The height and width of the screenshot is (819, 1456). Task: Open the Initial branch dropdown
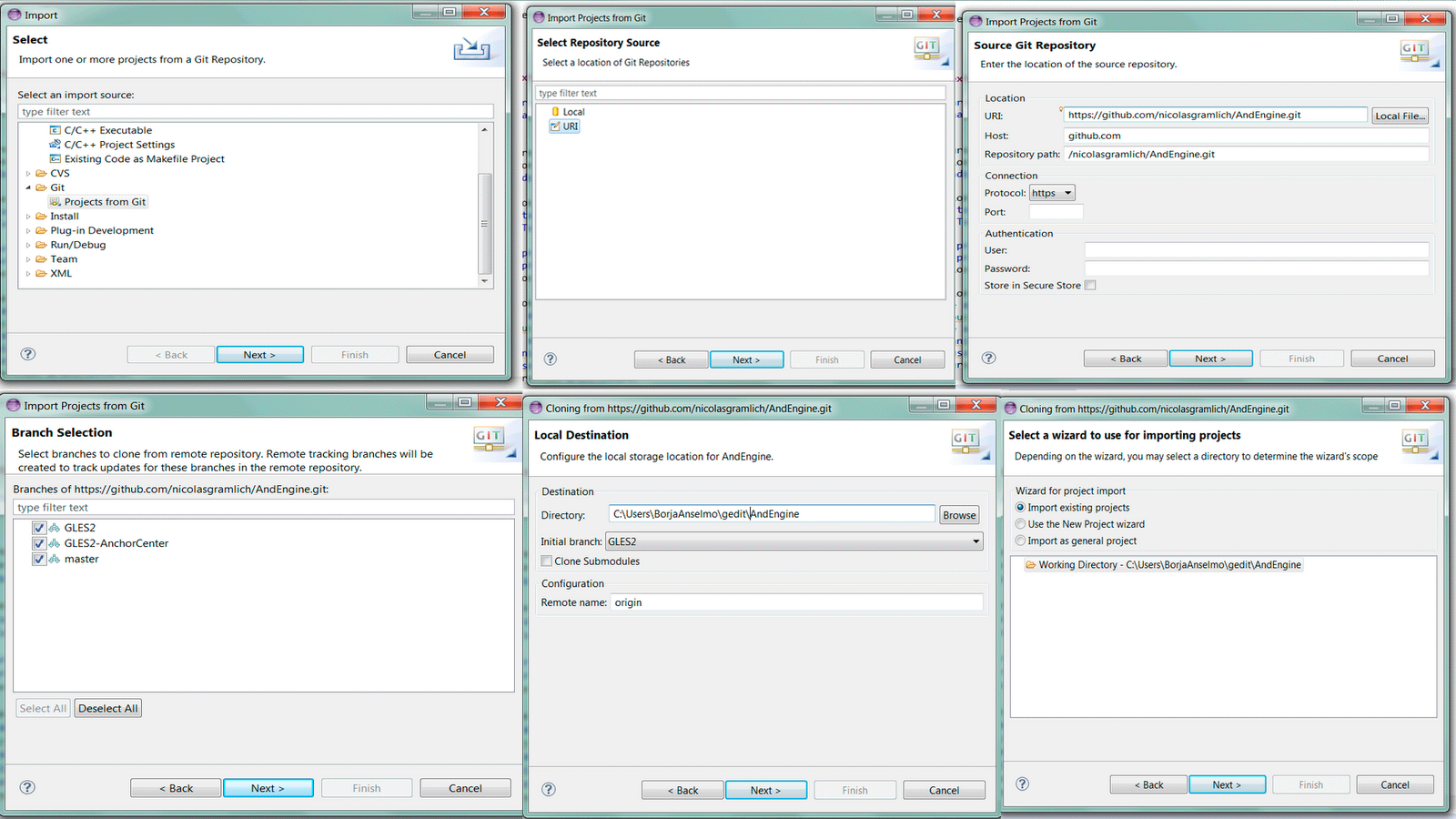(794, 541)
